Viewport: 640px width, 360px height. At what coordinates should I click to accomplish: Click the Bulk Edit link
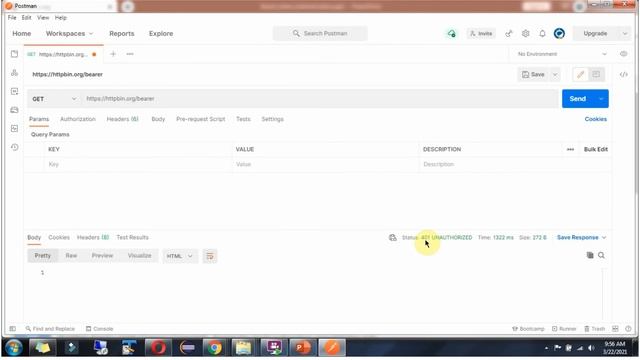(596, 149)
